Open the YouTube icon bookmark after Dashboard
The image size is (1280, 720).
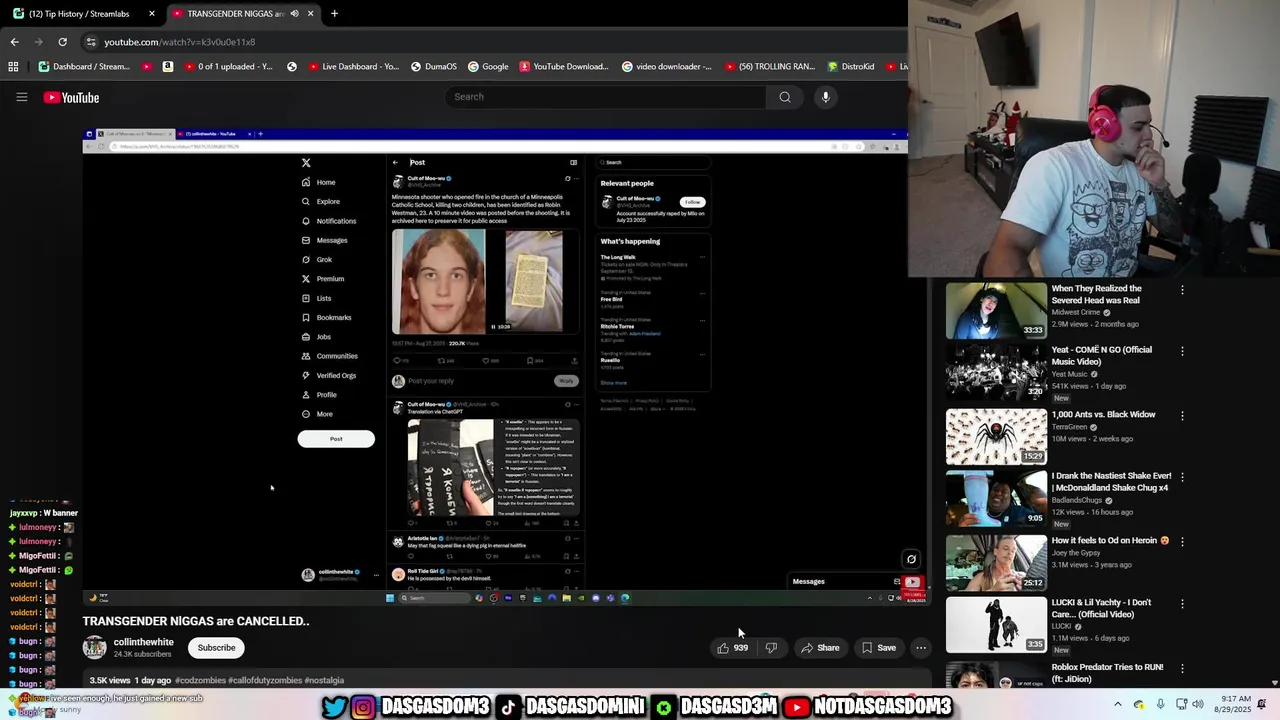point(147,67)
